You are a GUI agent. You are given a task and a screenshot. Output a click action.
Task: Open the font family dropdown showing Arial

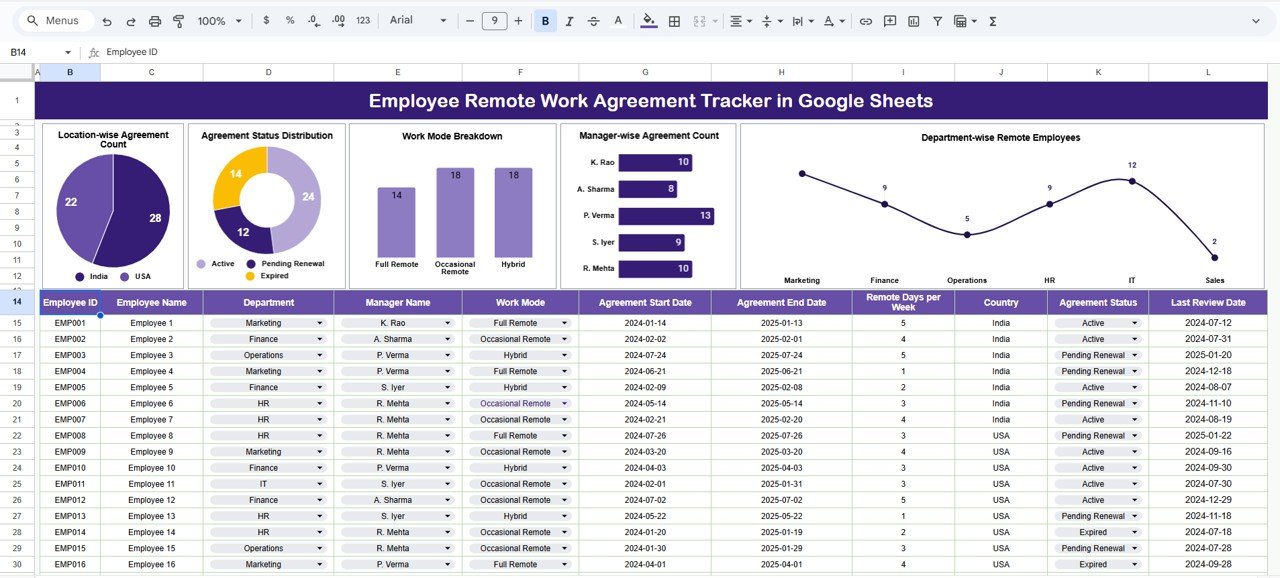pos(413,20)
